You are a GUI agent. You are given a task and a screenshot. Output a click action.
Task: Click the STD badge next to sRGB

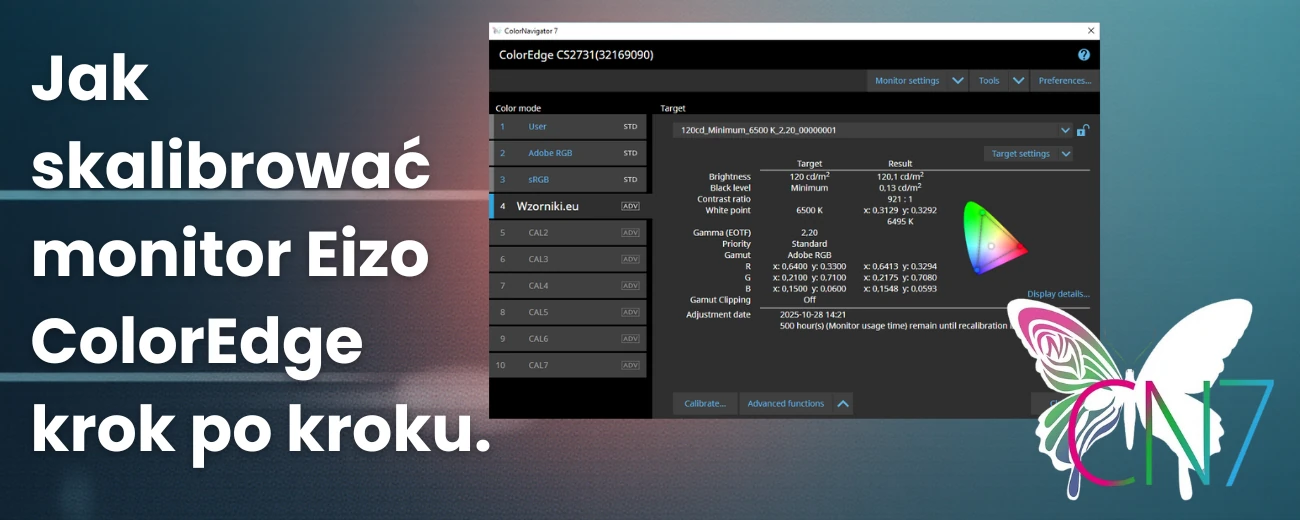[630, 180]
